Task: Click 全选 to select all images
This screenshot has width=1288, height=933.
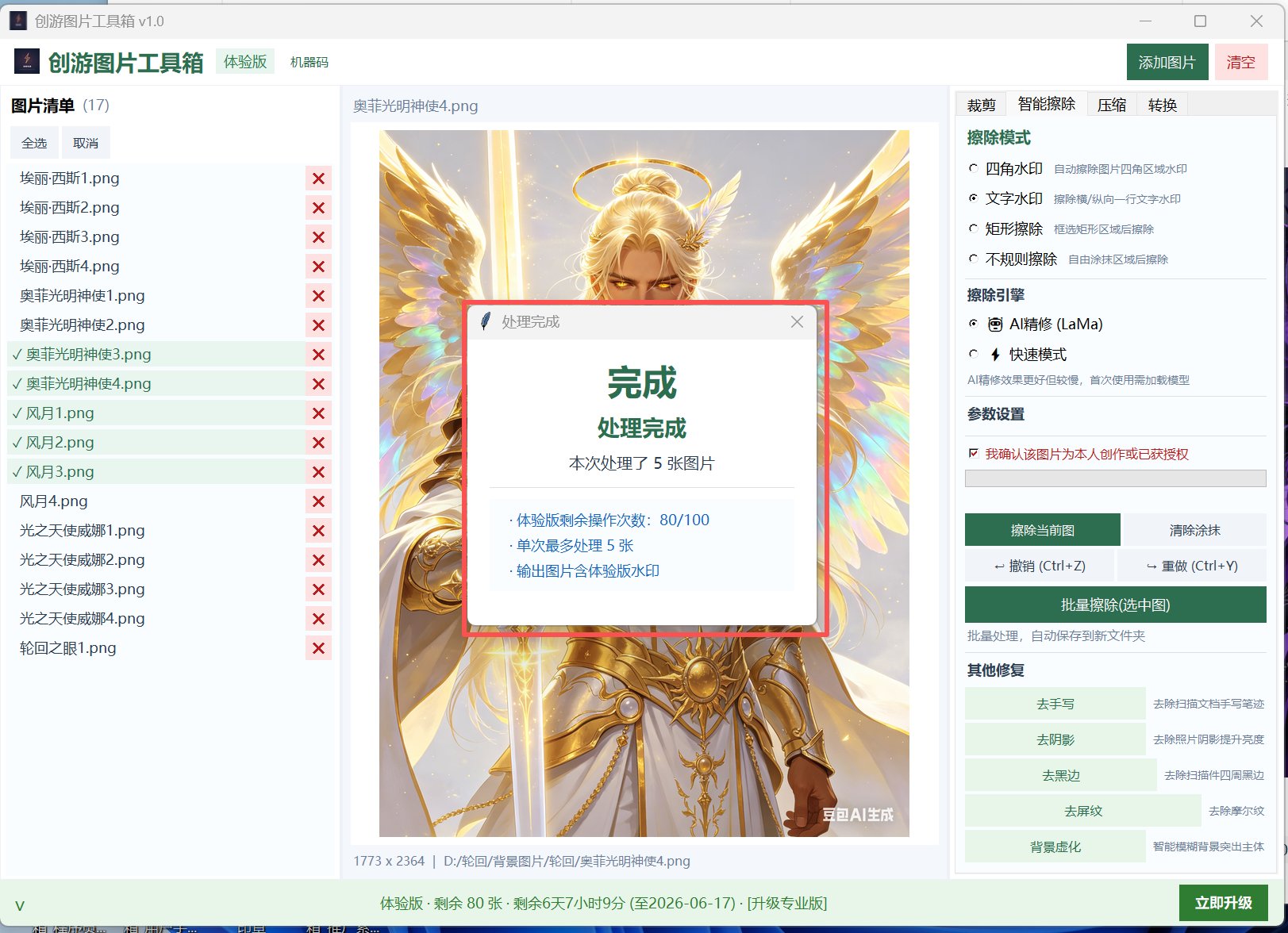Action: [x=34, y=143]
